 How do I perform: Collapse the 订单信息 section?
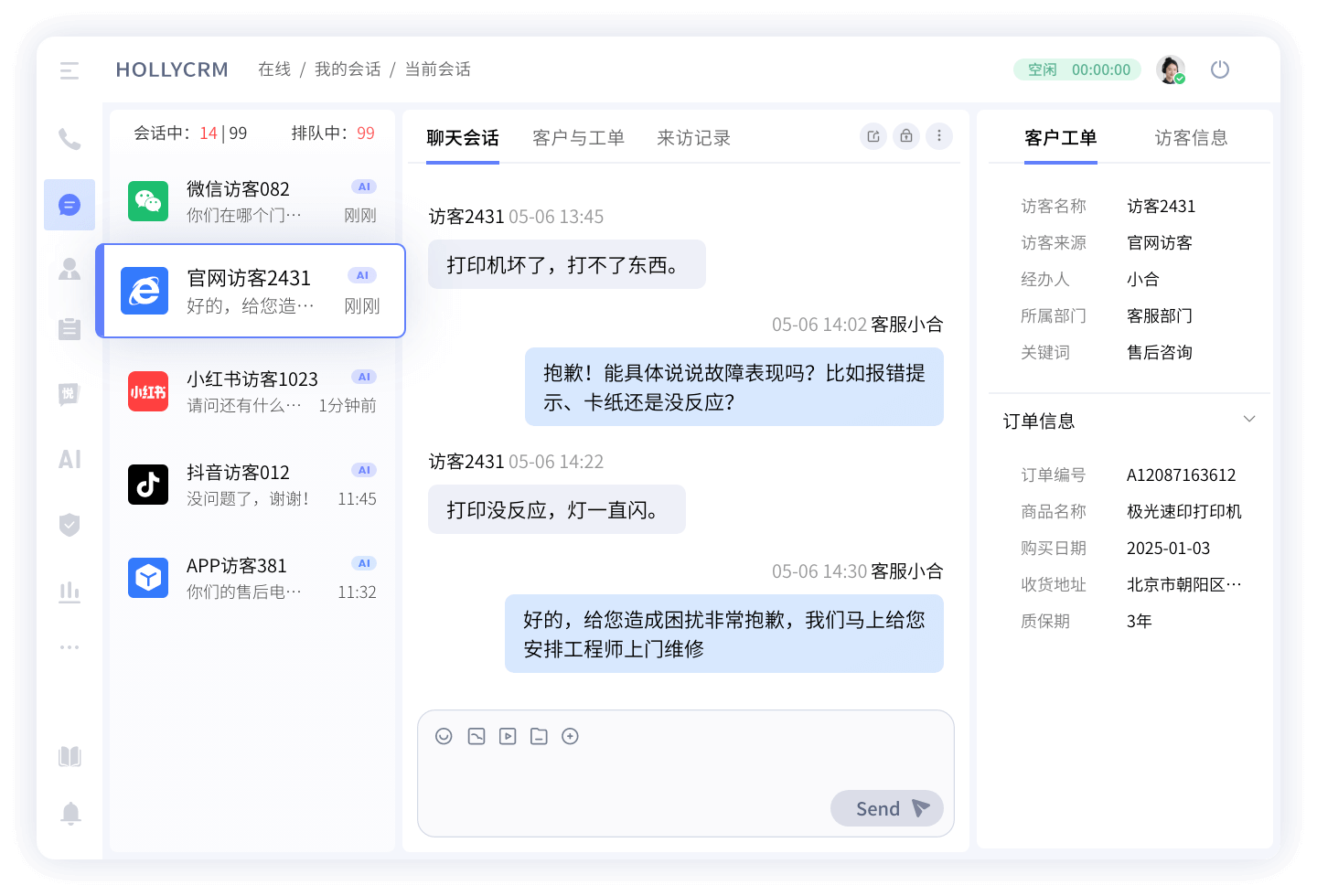(1249, 419)
